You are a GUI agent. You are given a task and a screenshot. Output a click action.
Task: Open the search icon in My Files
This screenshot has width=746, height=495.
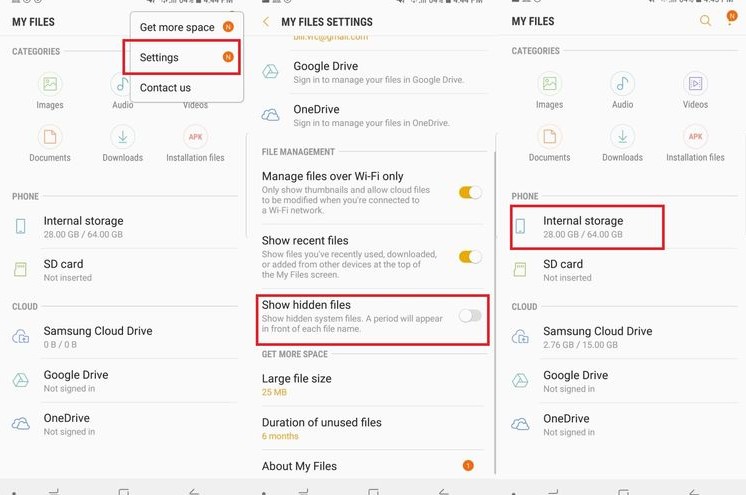[705, 20]
